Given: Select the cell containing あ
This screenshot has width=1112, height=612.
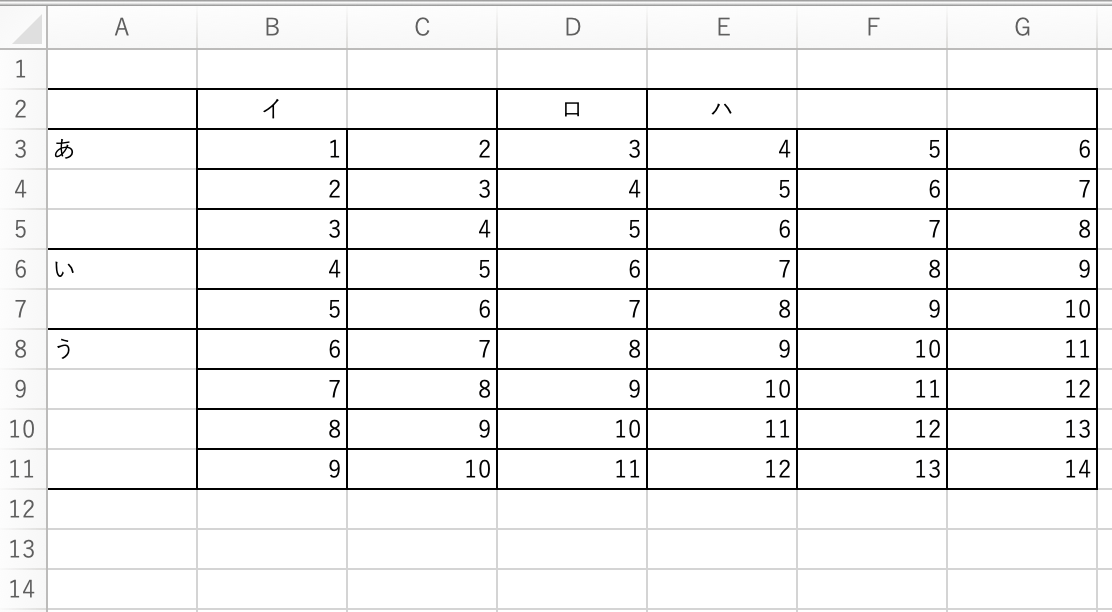Looking at the screenshot, I should coord(122,149).
